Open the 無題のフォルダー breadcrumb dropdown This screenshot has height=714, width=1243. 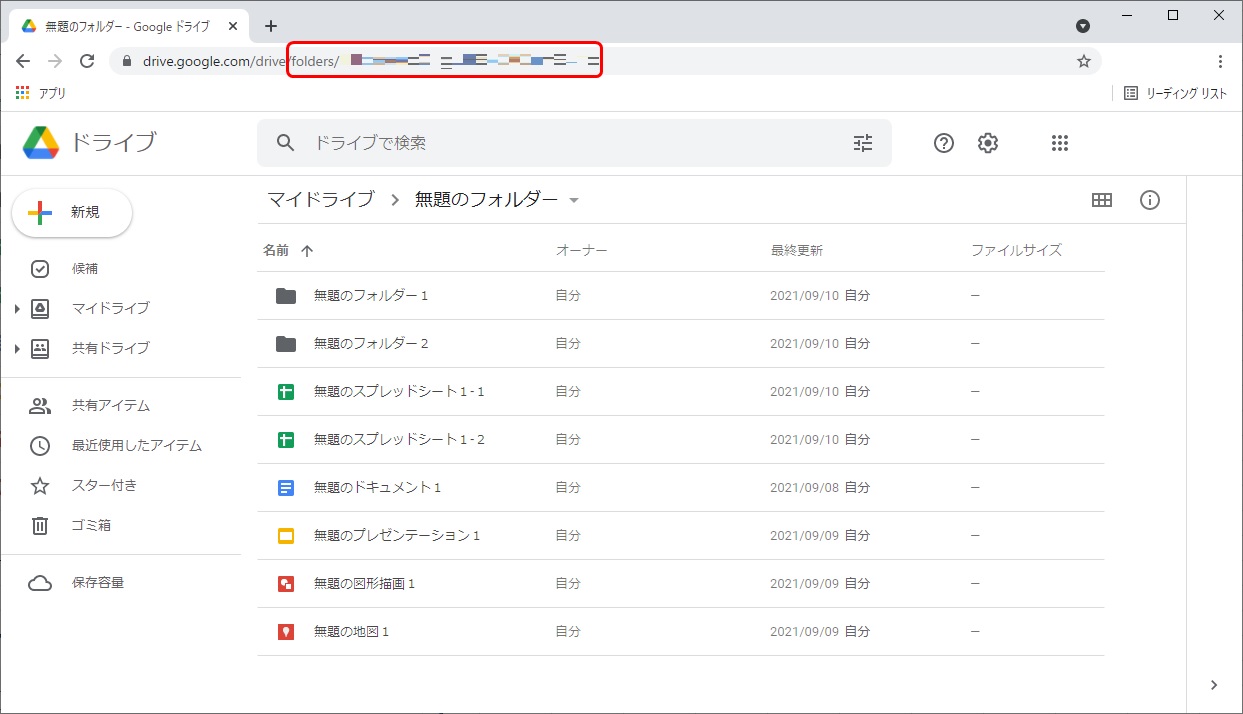coord(573,200)
